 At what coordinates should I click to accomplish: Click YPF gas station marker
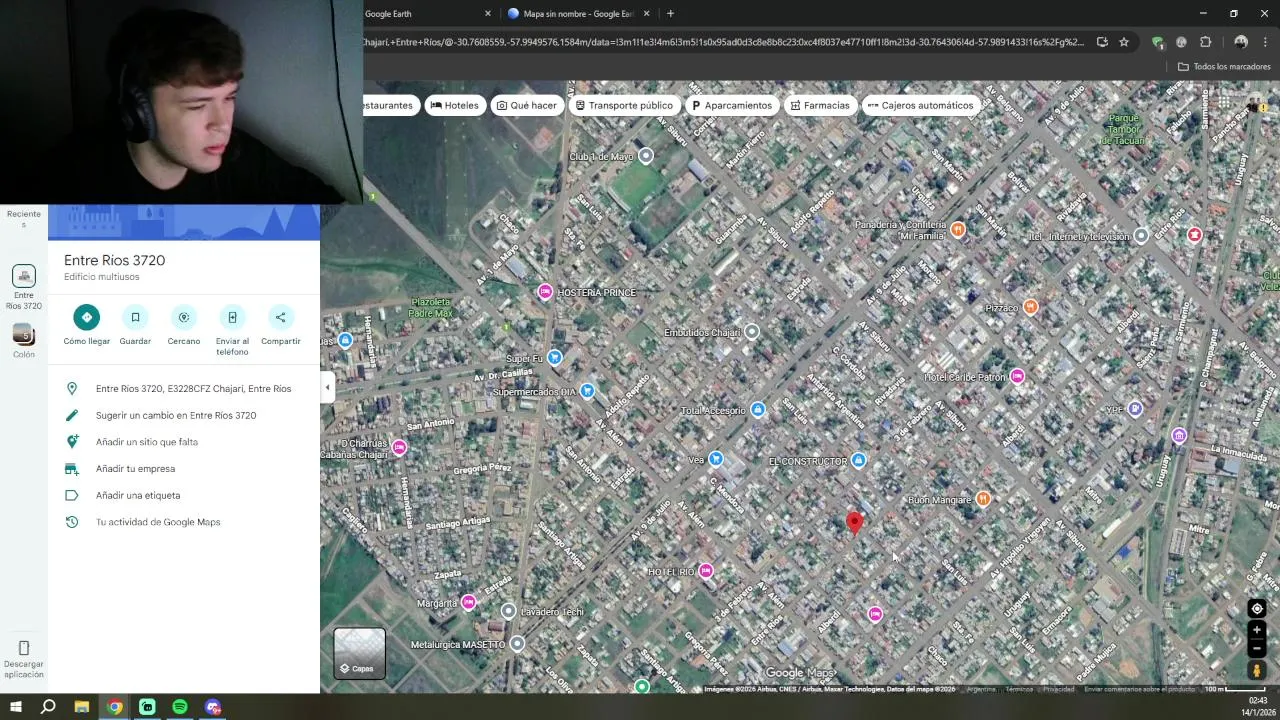1135,409
